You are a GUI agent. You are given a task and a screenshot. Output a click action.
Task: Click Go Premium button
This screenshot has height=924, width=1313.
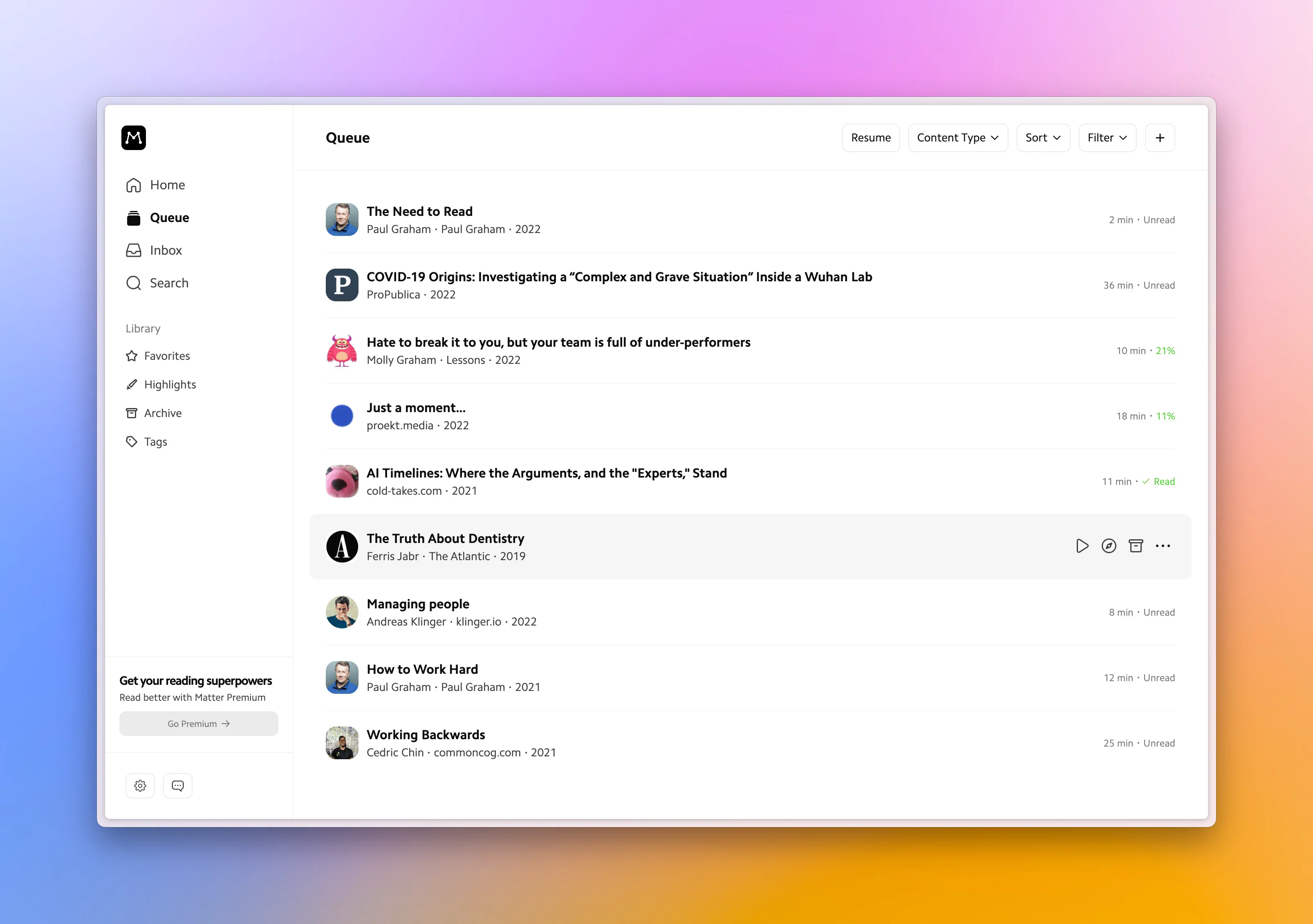[198, 724]
